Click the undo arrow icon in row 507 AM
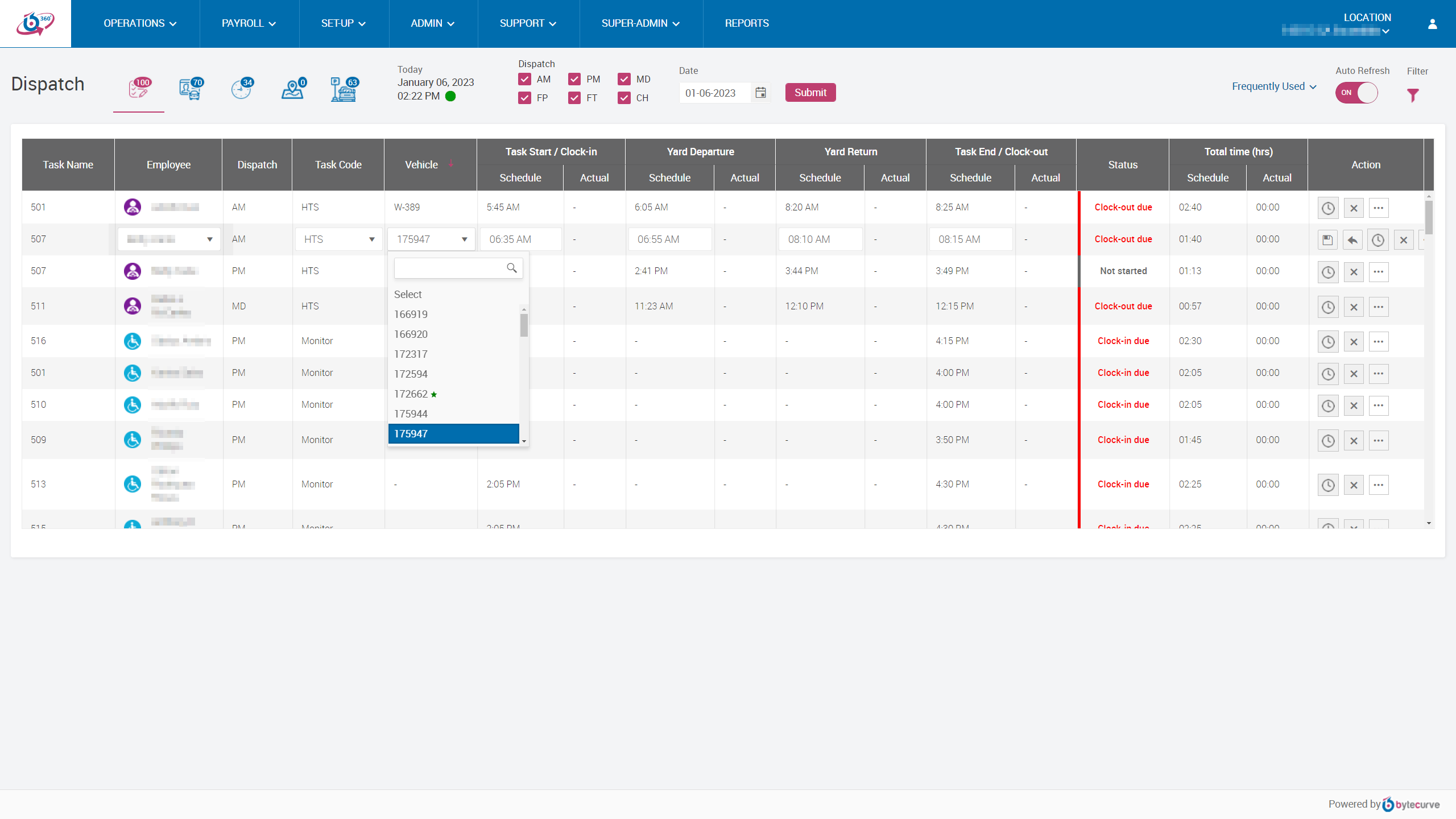This screenshot has width=1456, height=819. (1352, 240)
